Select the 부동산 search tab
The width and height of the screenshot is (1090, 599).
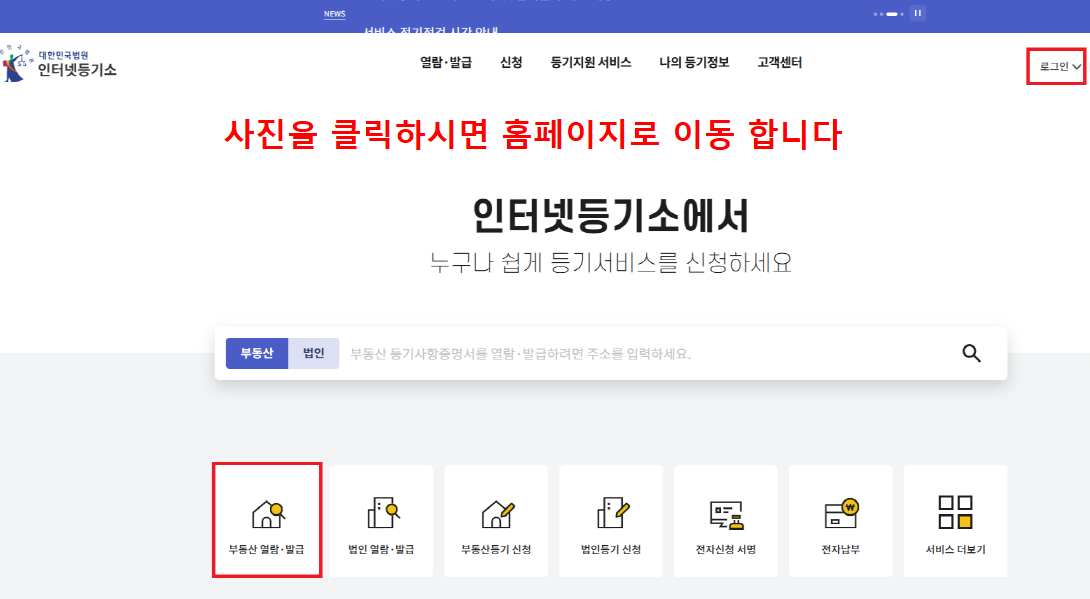pyautogui.click(x=257, y=353)
